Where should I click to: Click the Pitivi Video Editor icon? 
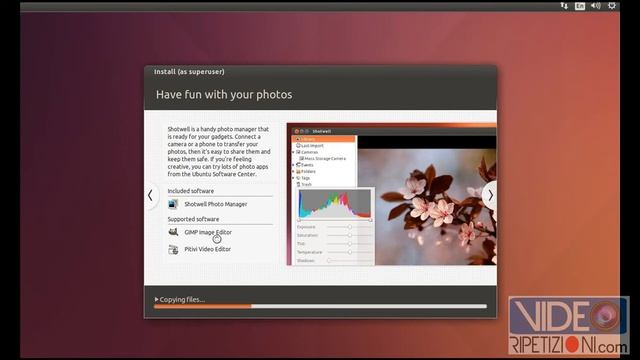[x=173, y=249]
